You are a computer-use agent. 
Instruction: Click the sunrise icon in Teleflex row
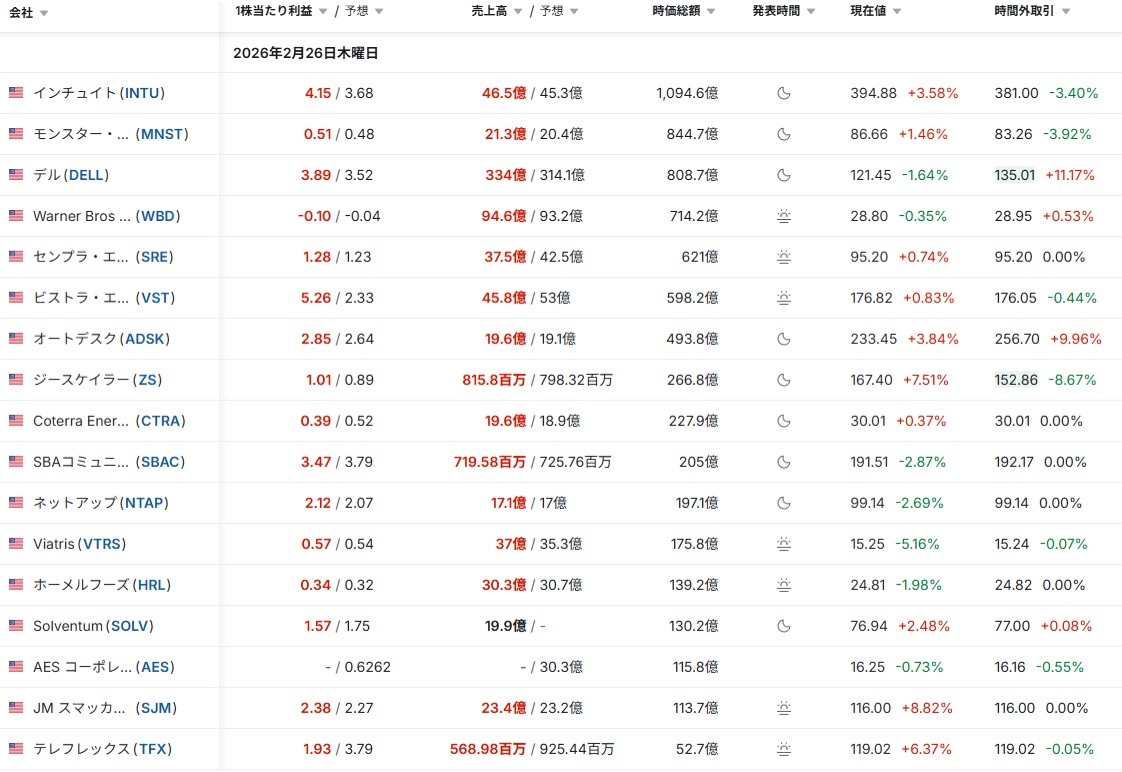pyautogui.click(x=784, y=749)
